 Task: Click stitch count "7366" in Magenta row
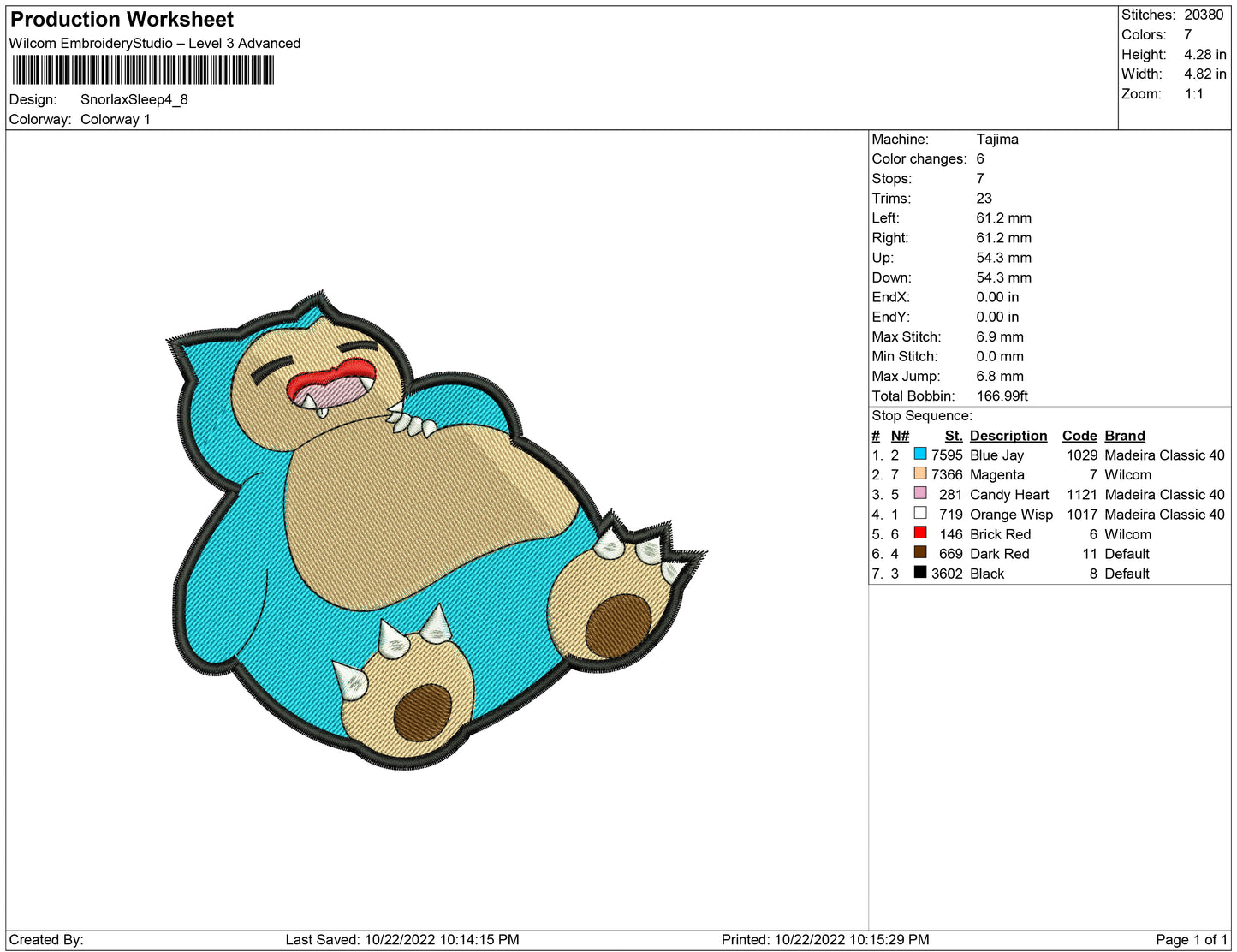(x=948, y=475)
